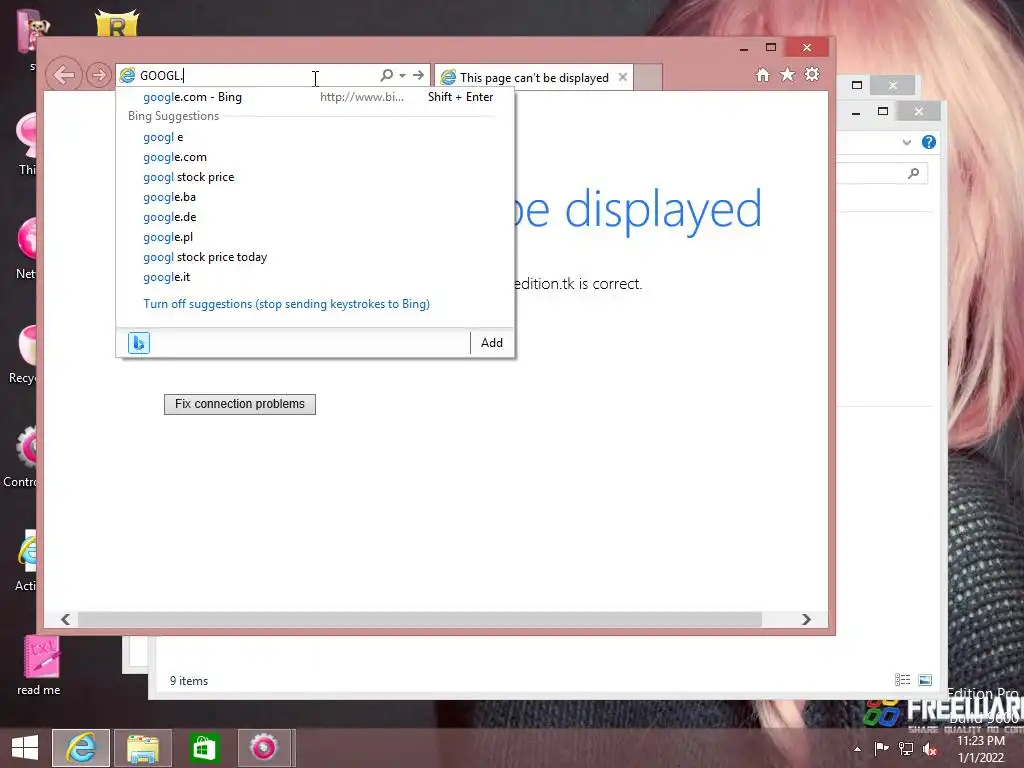Click Internet Explorer taskbar icon
1024x768 pixels.
point(81,748)
